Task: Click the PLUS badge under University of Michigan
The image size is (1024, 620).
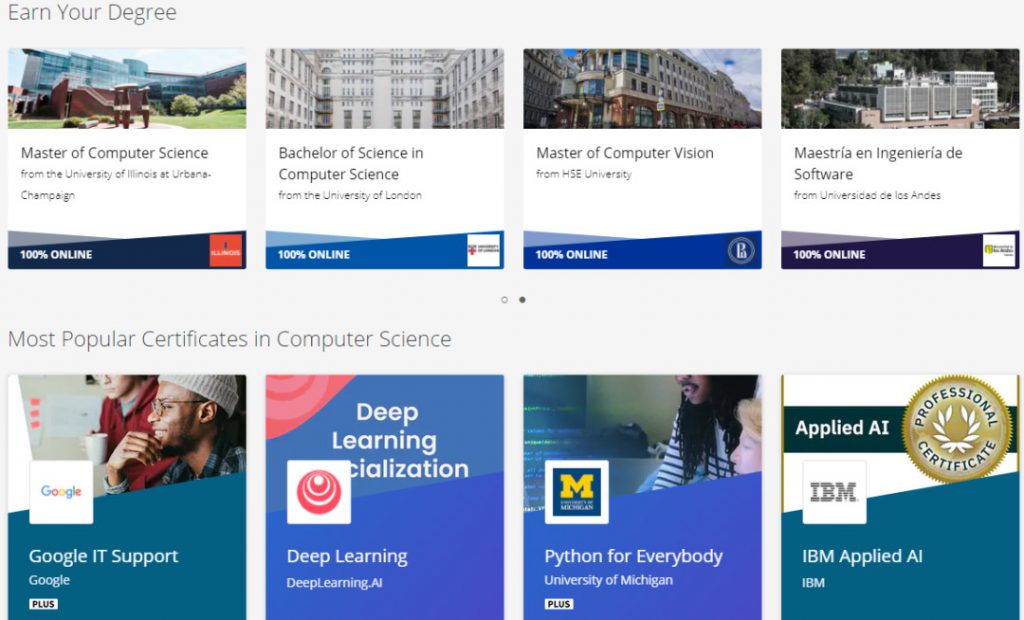Action: [x=559, y=604]
